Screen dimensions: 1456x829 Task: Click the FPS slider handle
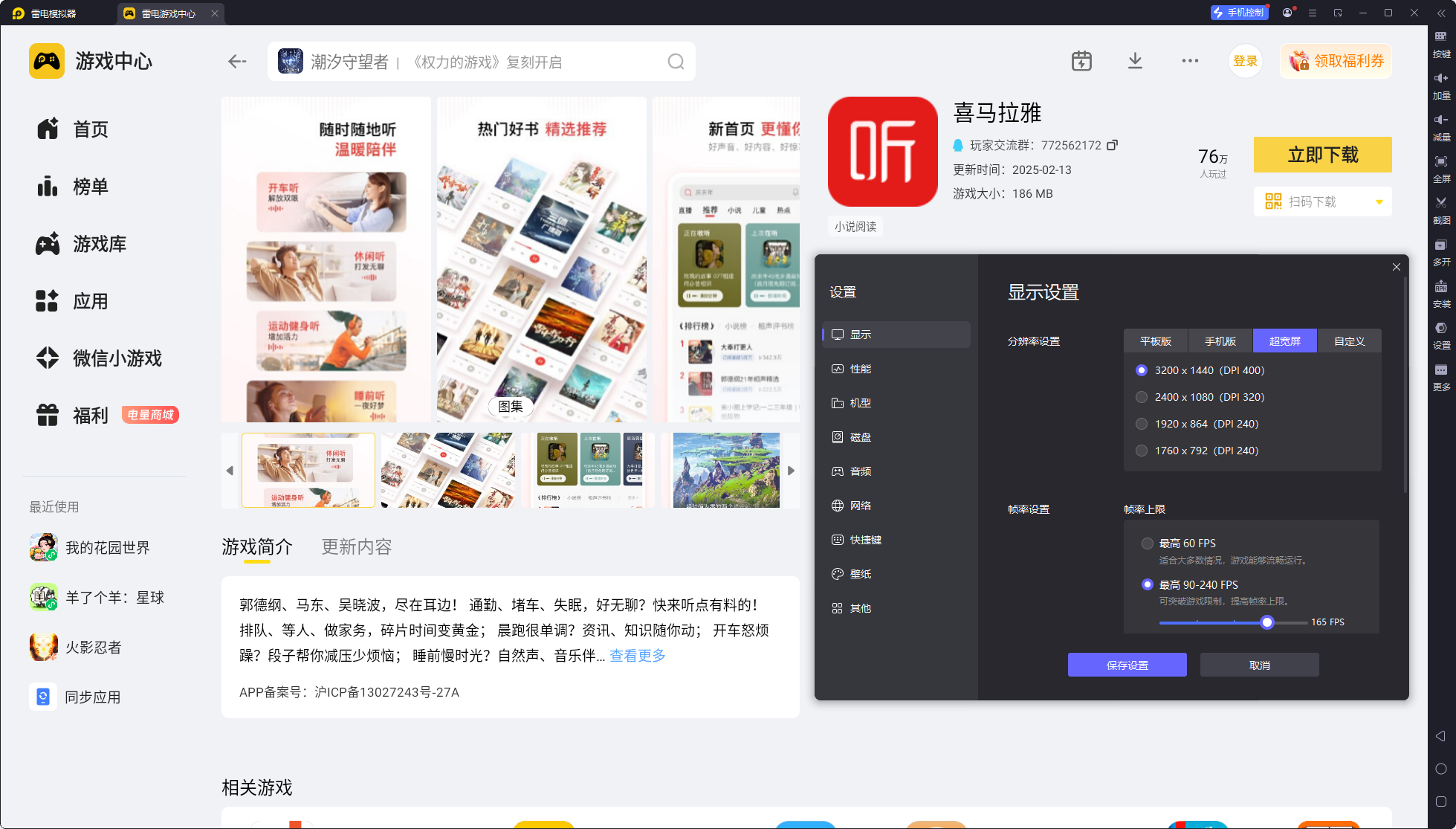1267,622
